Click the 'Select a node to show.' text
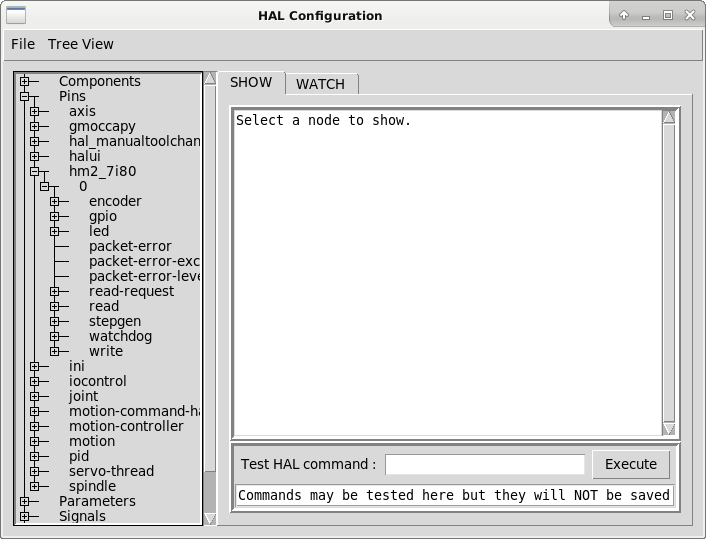706x539 pixels. coord(323,121)
